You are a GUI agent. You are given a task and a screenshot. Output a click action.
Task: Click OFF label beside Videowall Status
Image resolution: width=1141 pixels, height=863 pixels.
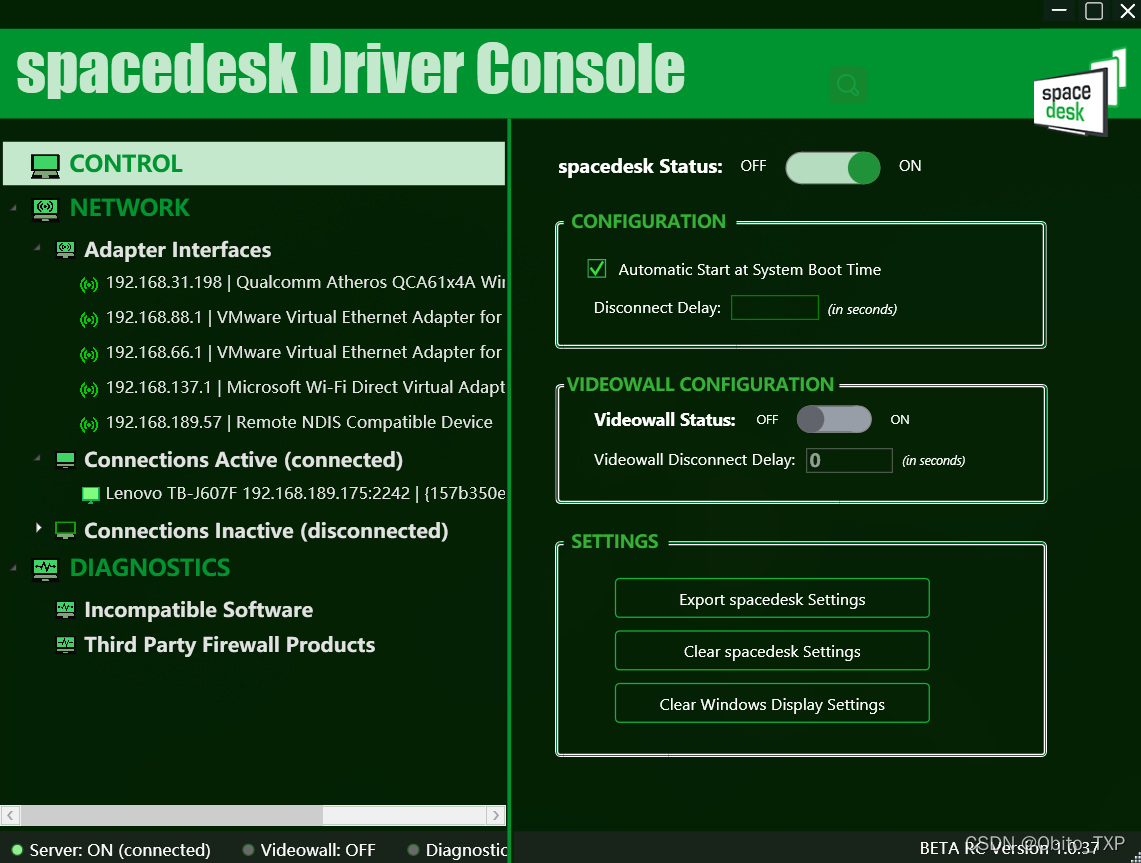[x=767, y=420]
